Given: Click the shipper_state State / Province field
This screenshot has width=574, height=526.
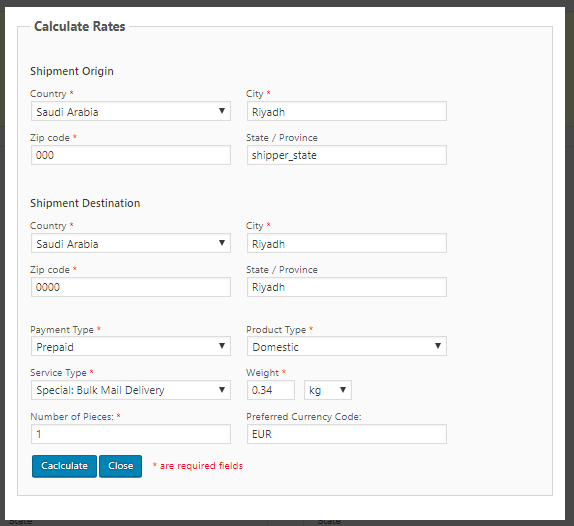Looking at the screenshot, I should tap(347, 155).
